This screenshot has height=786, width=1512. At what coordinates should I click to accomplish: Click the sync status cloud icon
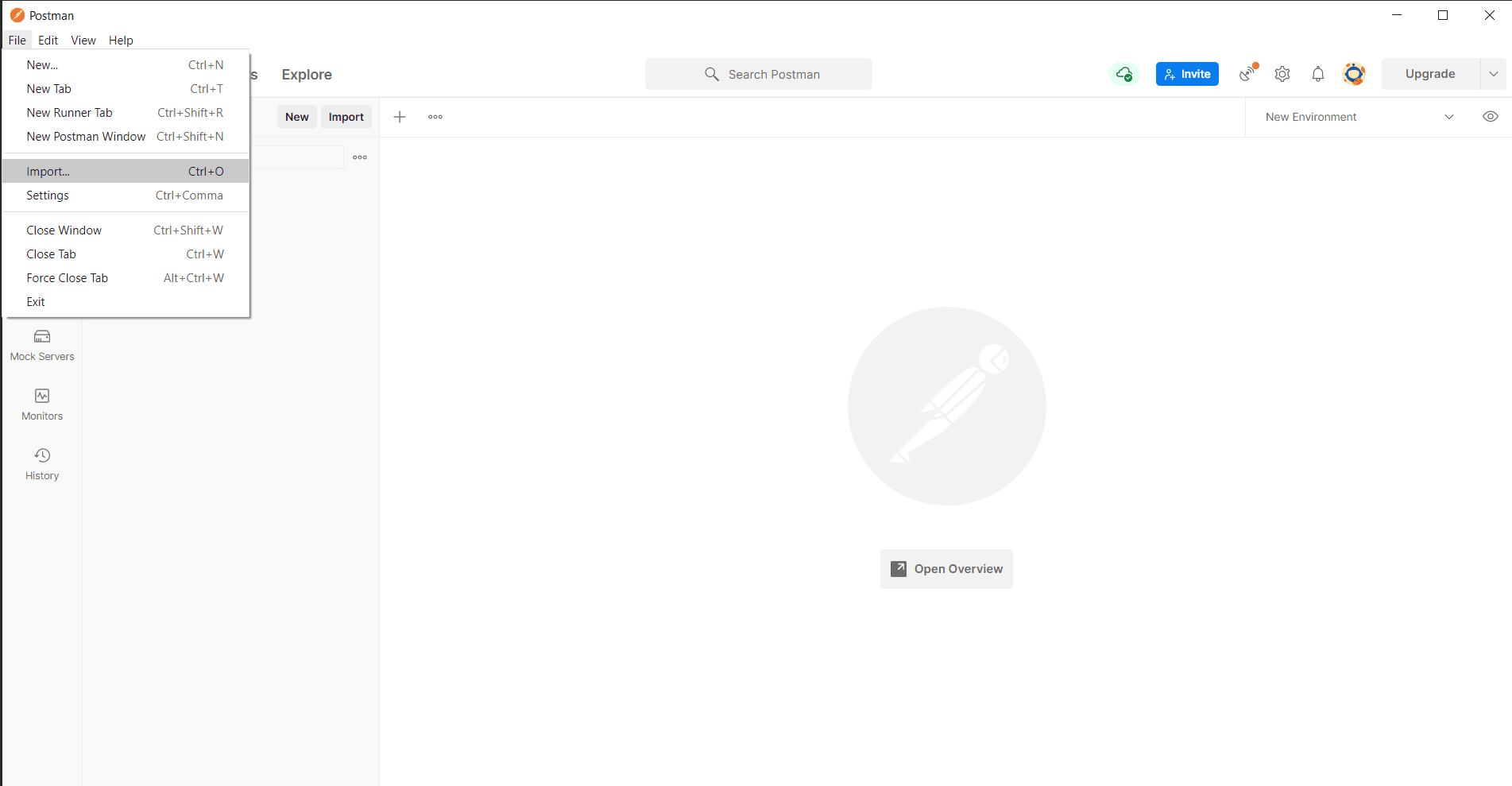(1124, 74)
